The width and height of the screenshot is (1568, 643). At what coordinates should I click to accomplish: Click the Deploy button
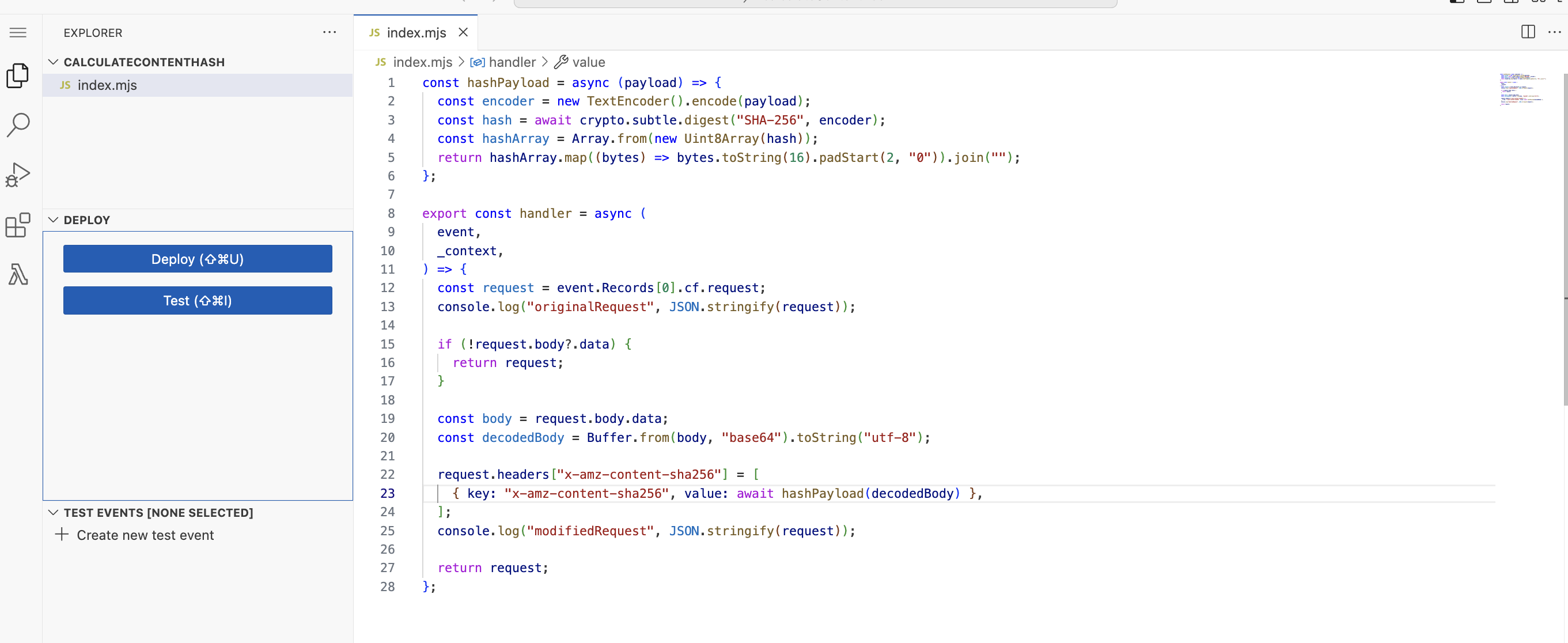(x=197, y=258)
